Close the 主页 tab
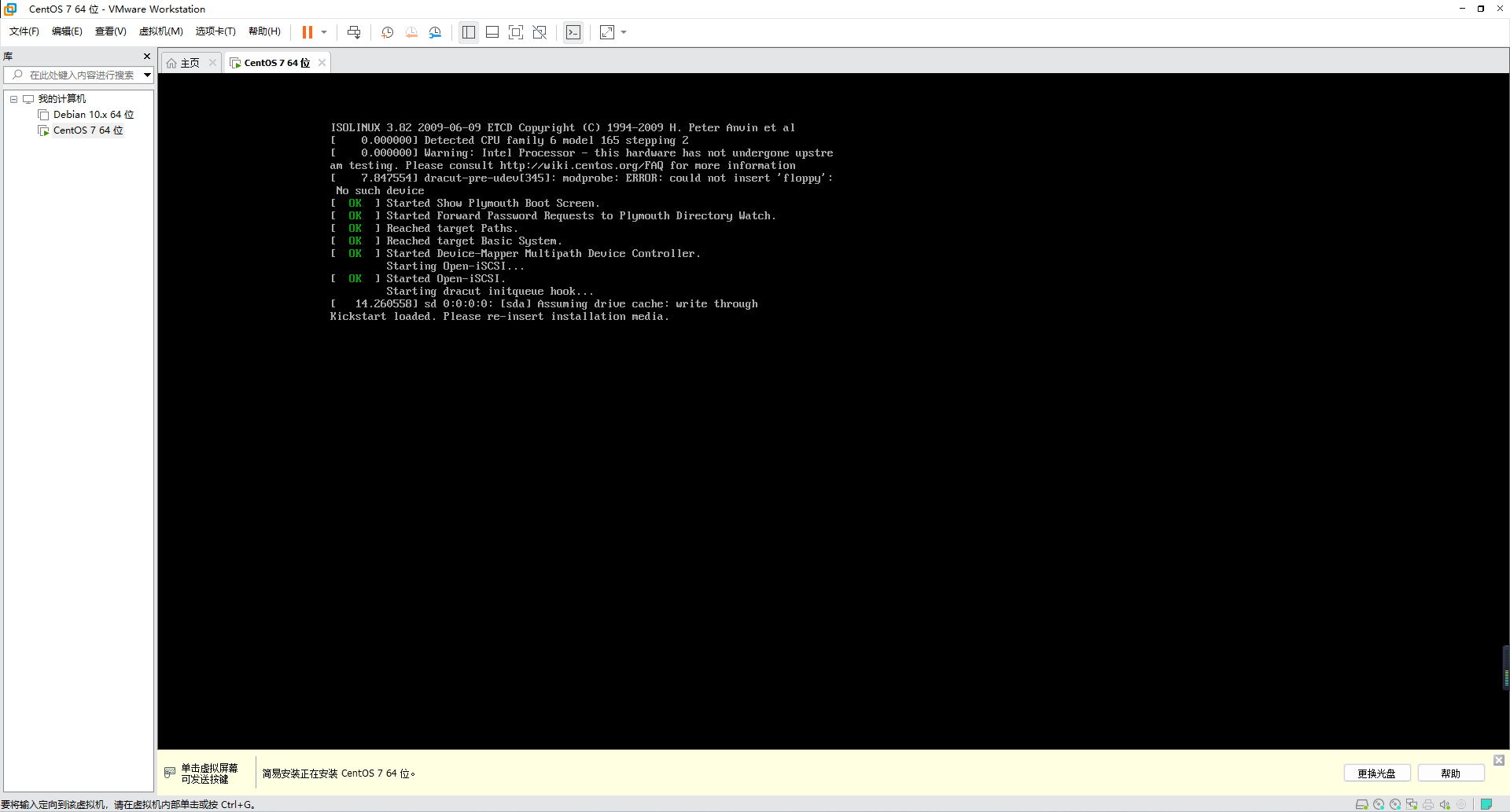Viewport: 1510px width, 812px height. point(212,63)
